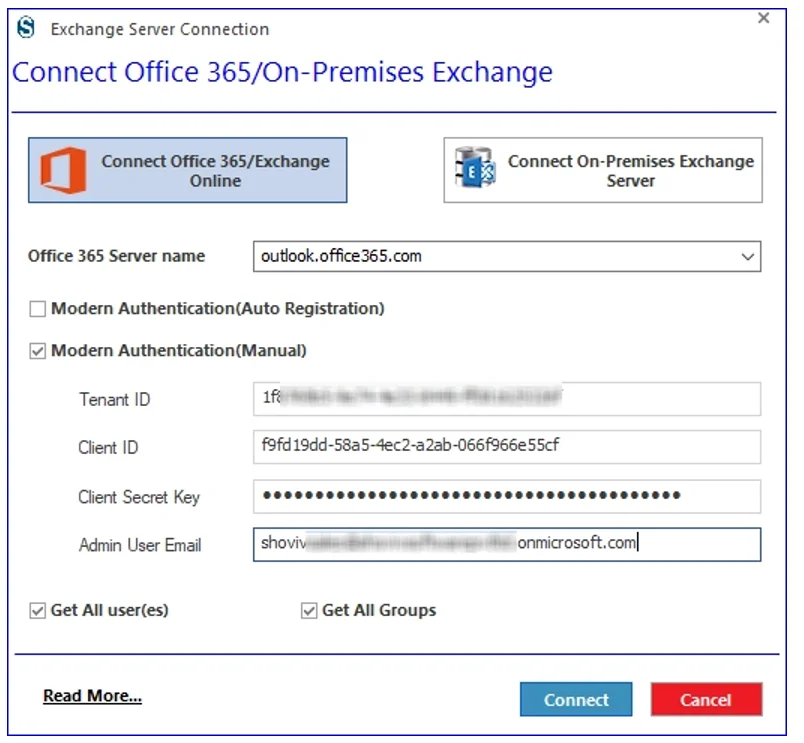Click the Exchange server database icon
This screenshot has width=804, height=743.
point(475,168)
